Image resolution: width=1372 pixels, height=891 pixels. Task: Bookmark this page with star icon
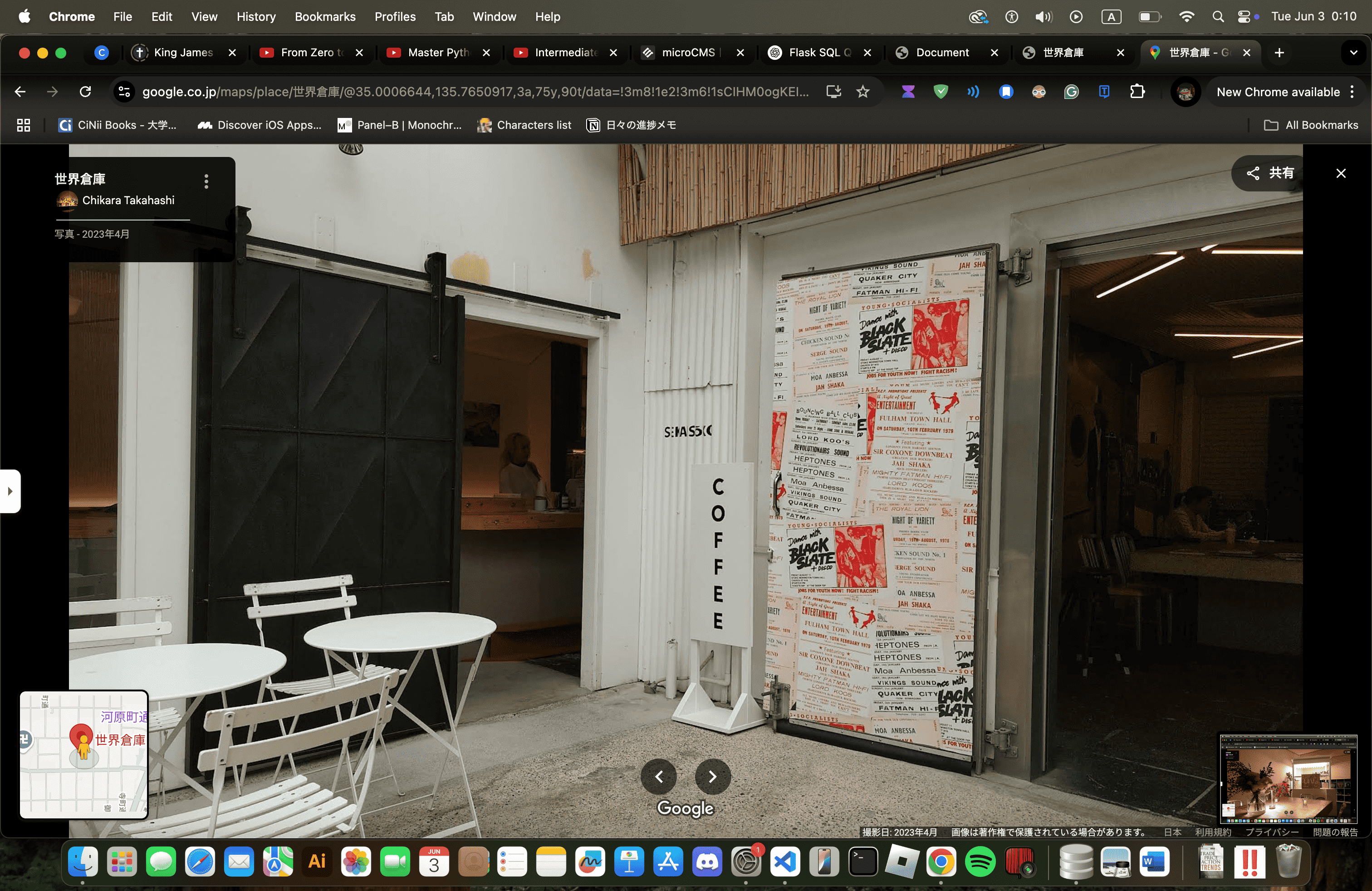(x=862, y=92)
